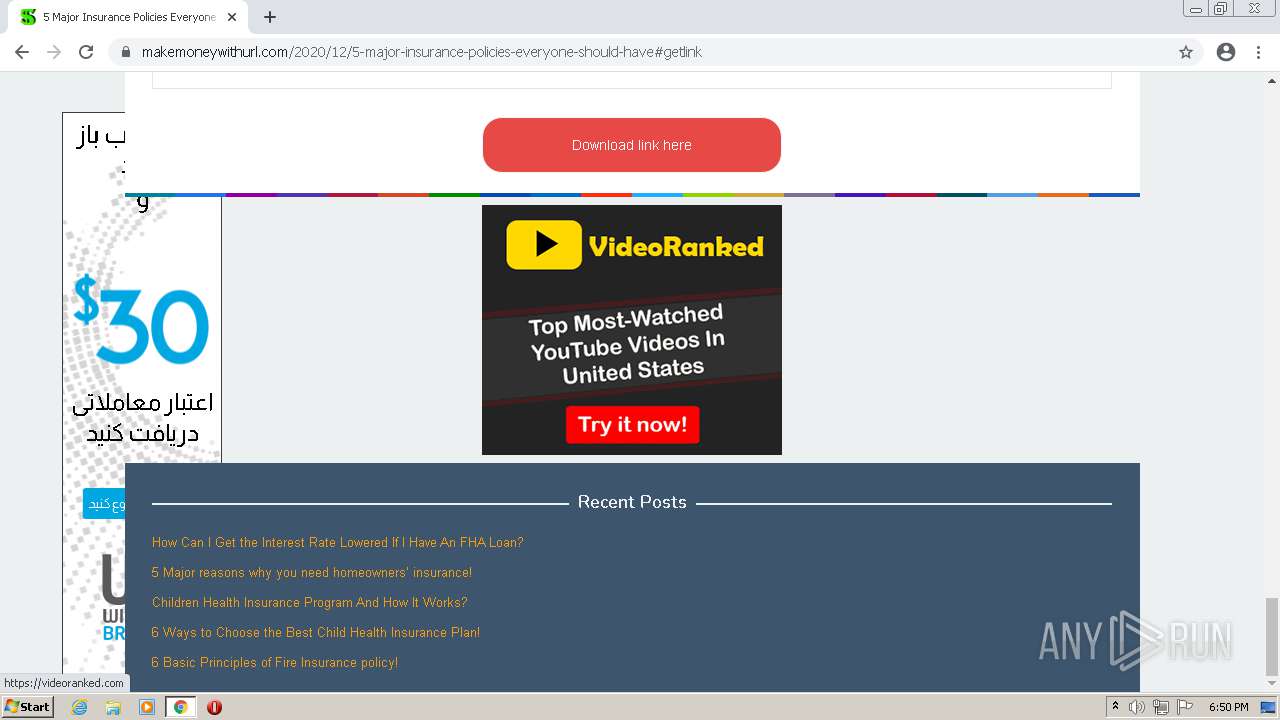Click the Download link here button
The width and height of the screenshot is (1280, 720).
tap(632, 145)
